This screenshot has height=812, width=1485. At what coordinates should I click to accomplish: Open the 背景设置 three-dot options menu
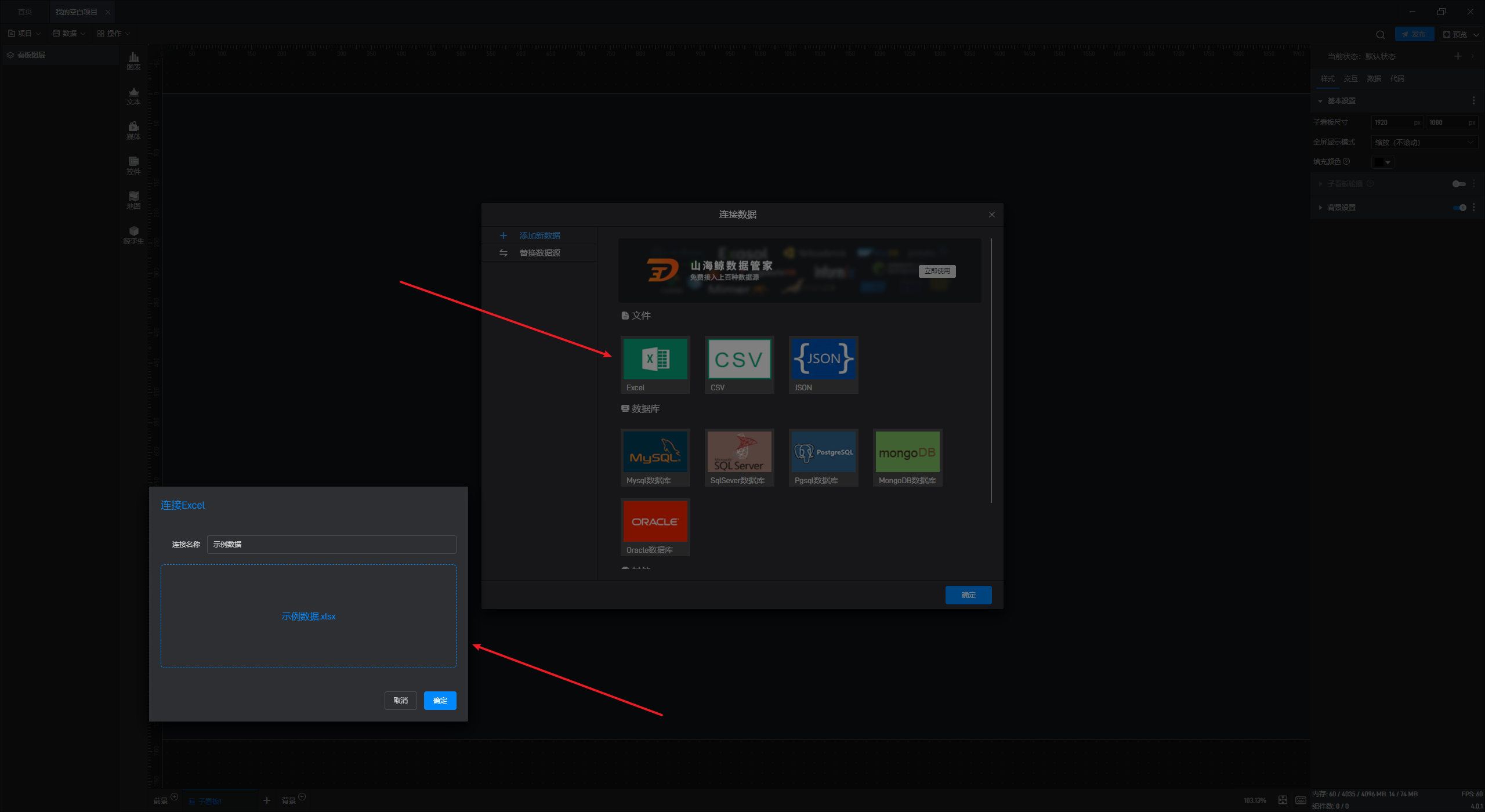pos(1474,208)
